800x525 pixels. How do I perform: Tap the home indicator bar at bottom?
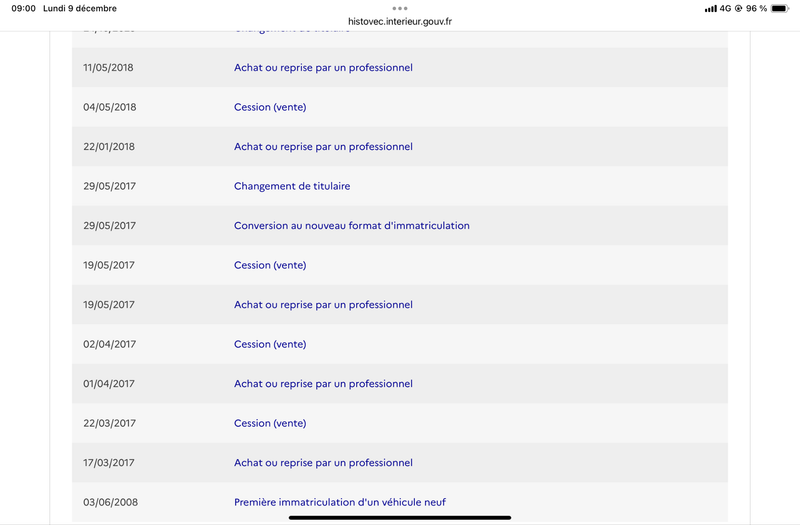399,518
